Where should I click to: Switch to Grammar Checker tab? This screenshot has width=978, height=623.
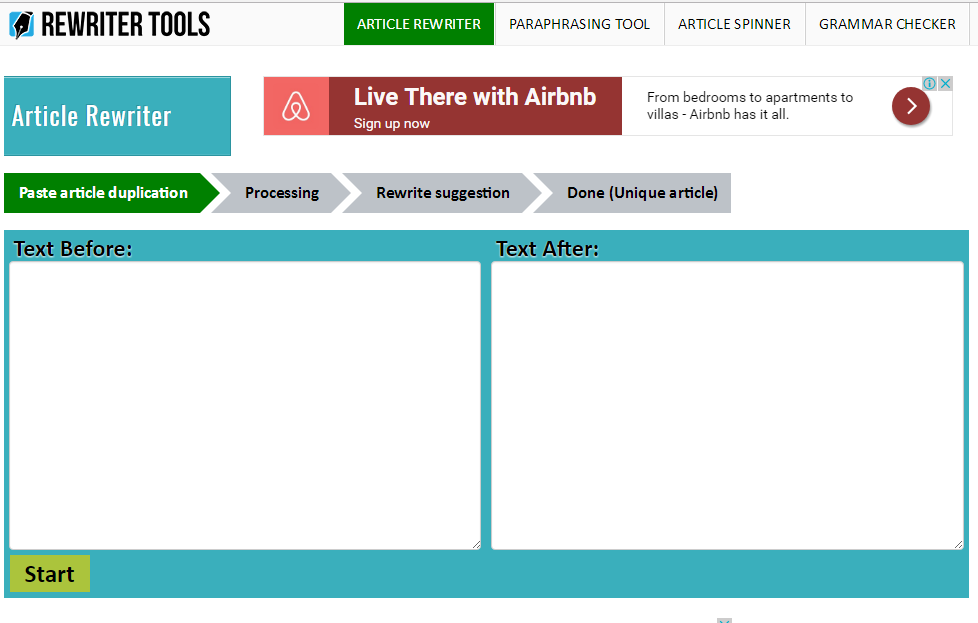click(887, 24)
